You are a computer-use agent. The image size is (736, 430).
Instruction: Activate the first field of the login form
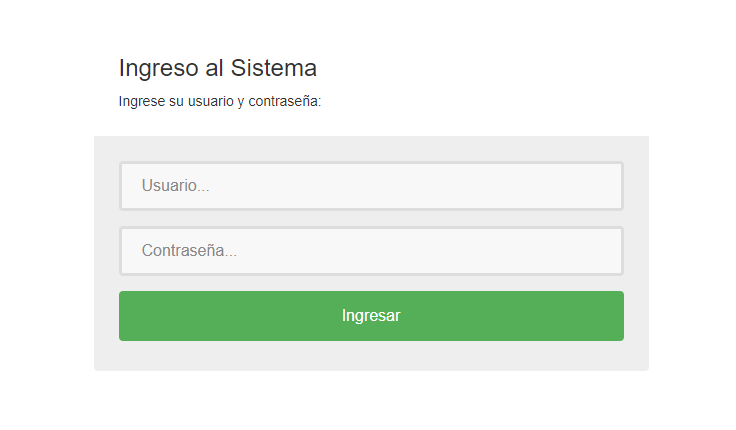[371, 186]
